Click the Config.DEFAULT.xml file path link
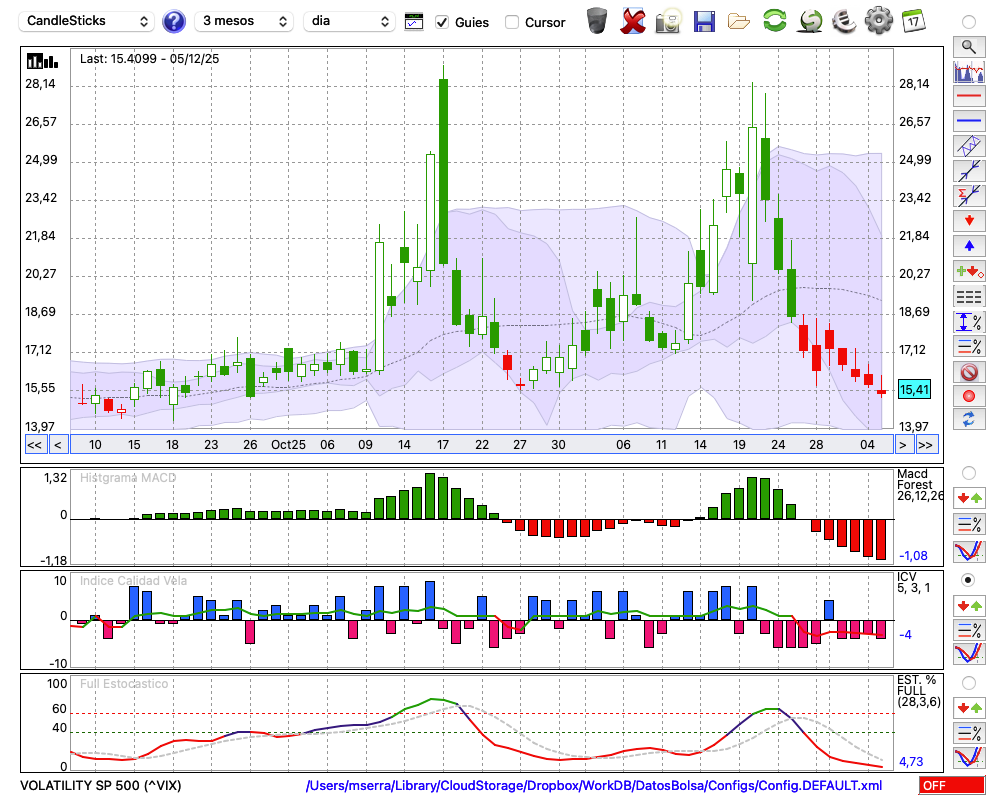Screen dimensions: 1000x800 coord(594,786)
